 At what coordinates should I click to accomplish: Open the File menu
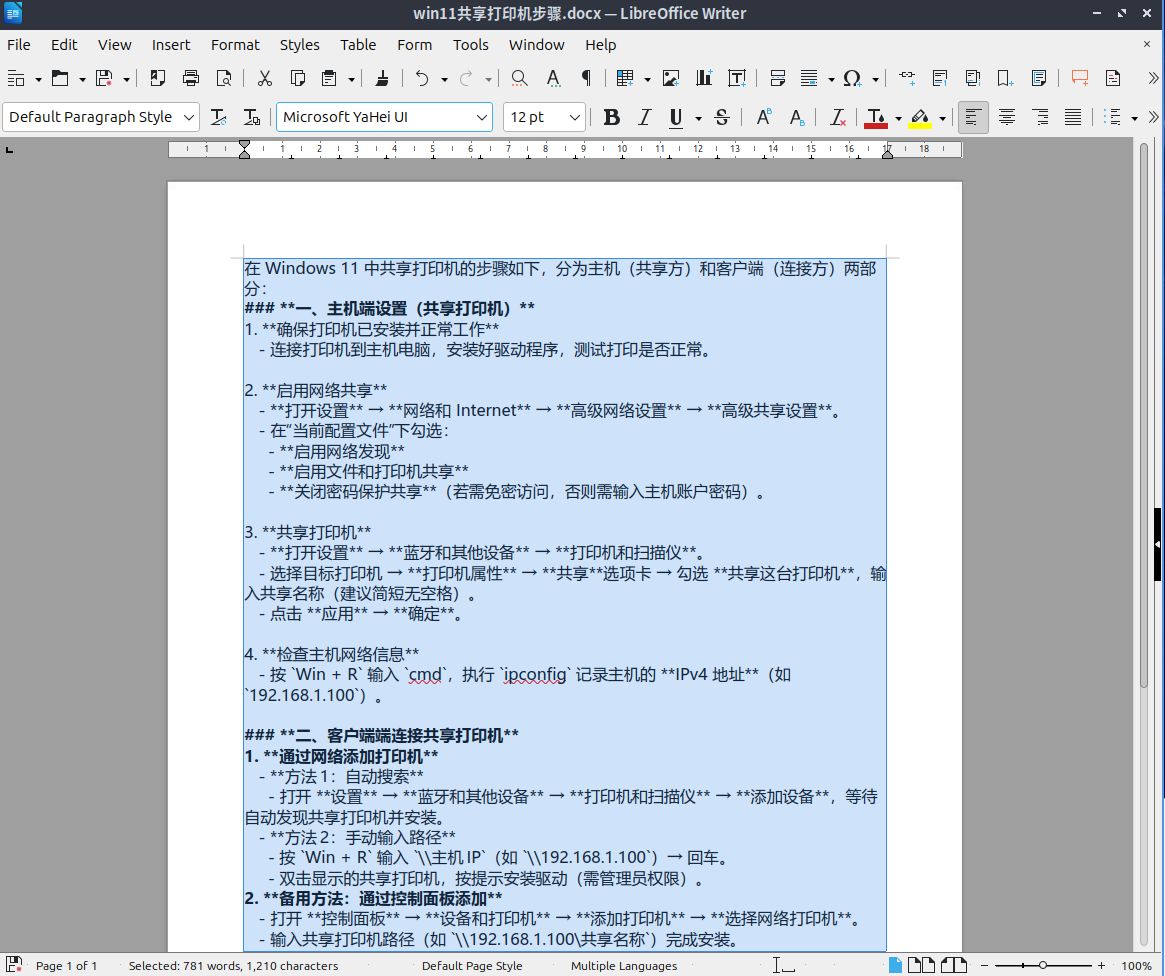point(19,45)
